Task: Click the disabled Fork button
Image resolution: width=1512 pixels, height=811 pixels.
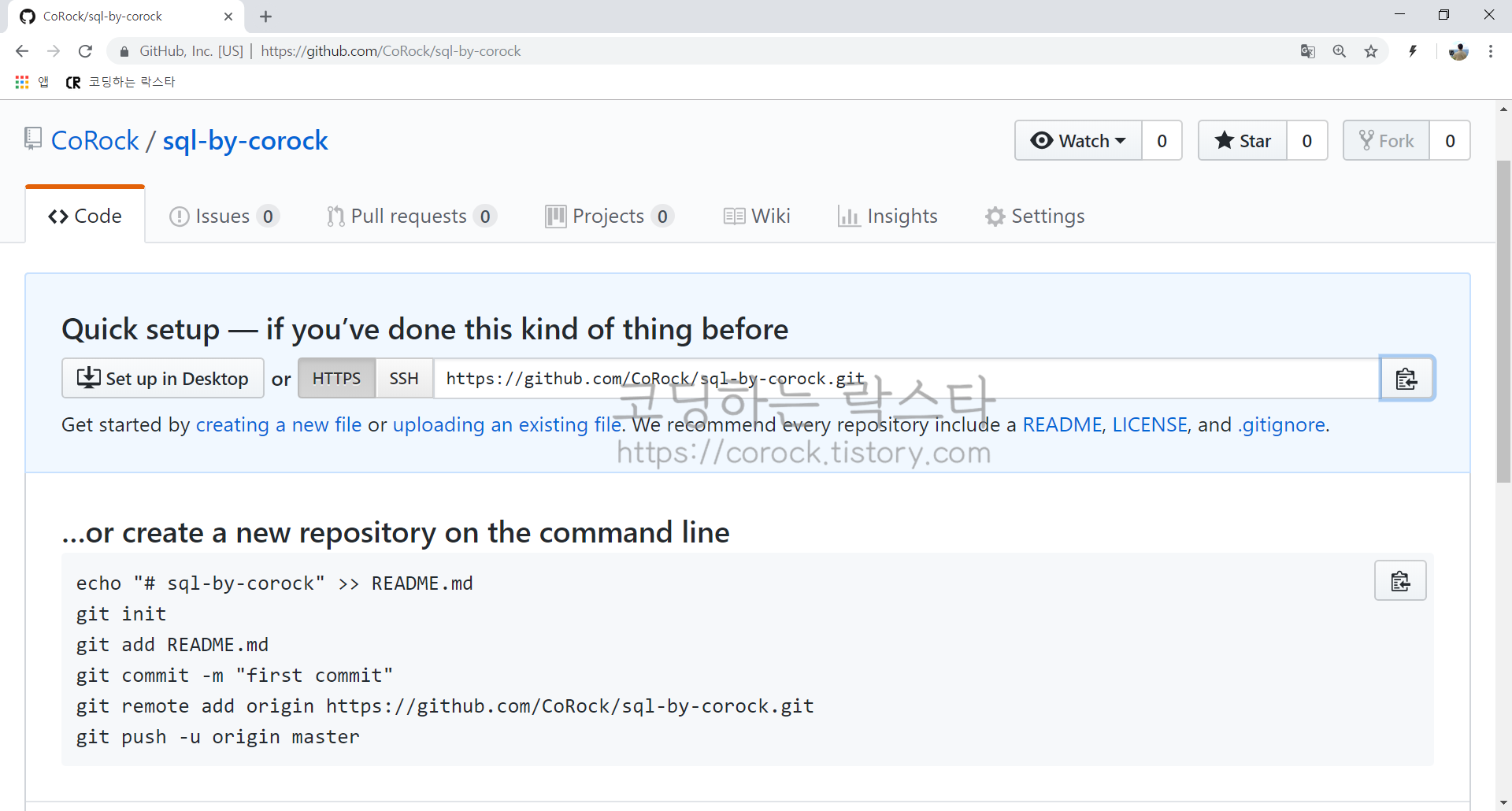Action: pyautogui.click(x=1387, y=140)
